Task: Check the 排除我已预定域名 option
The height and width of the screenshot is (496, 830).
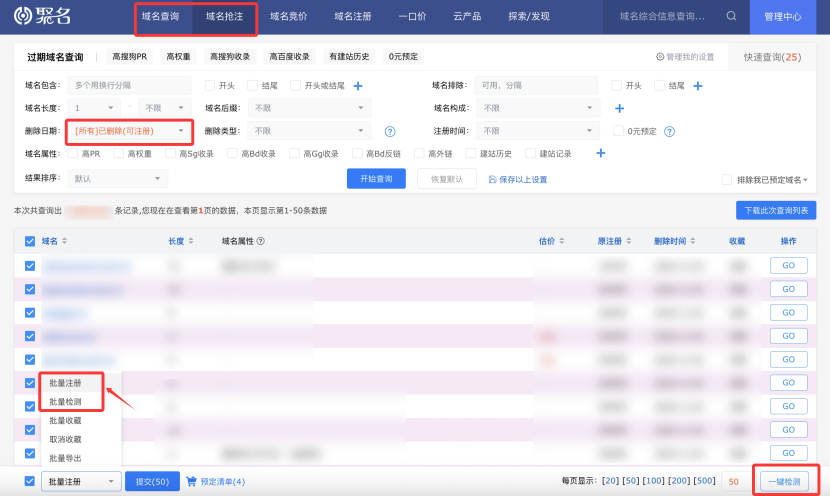Action: (726, 179)
